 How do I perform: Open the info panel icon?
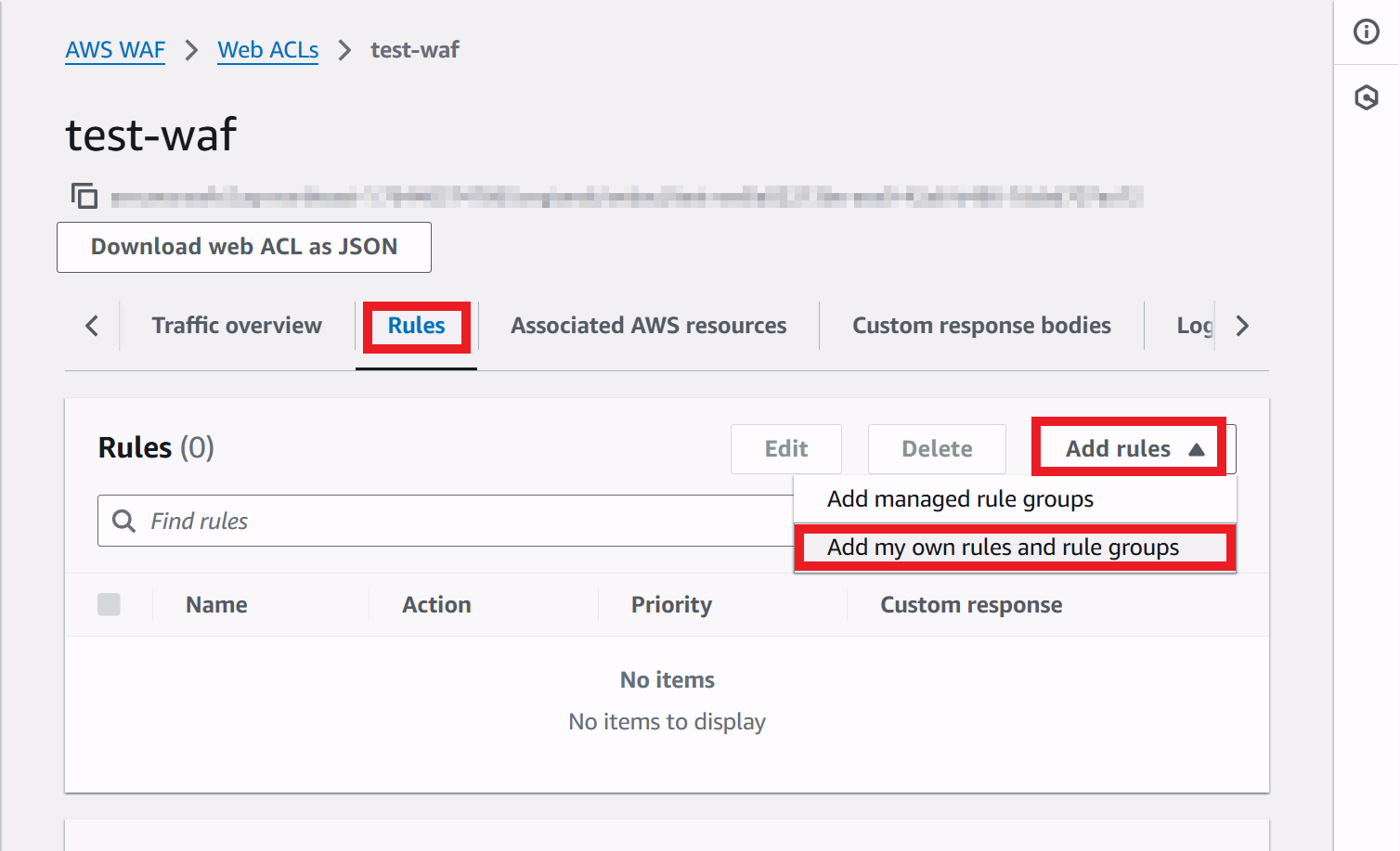(1367, 32)
